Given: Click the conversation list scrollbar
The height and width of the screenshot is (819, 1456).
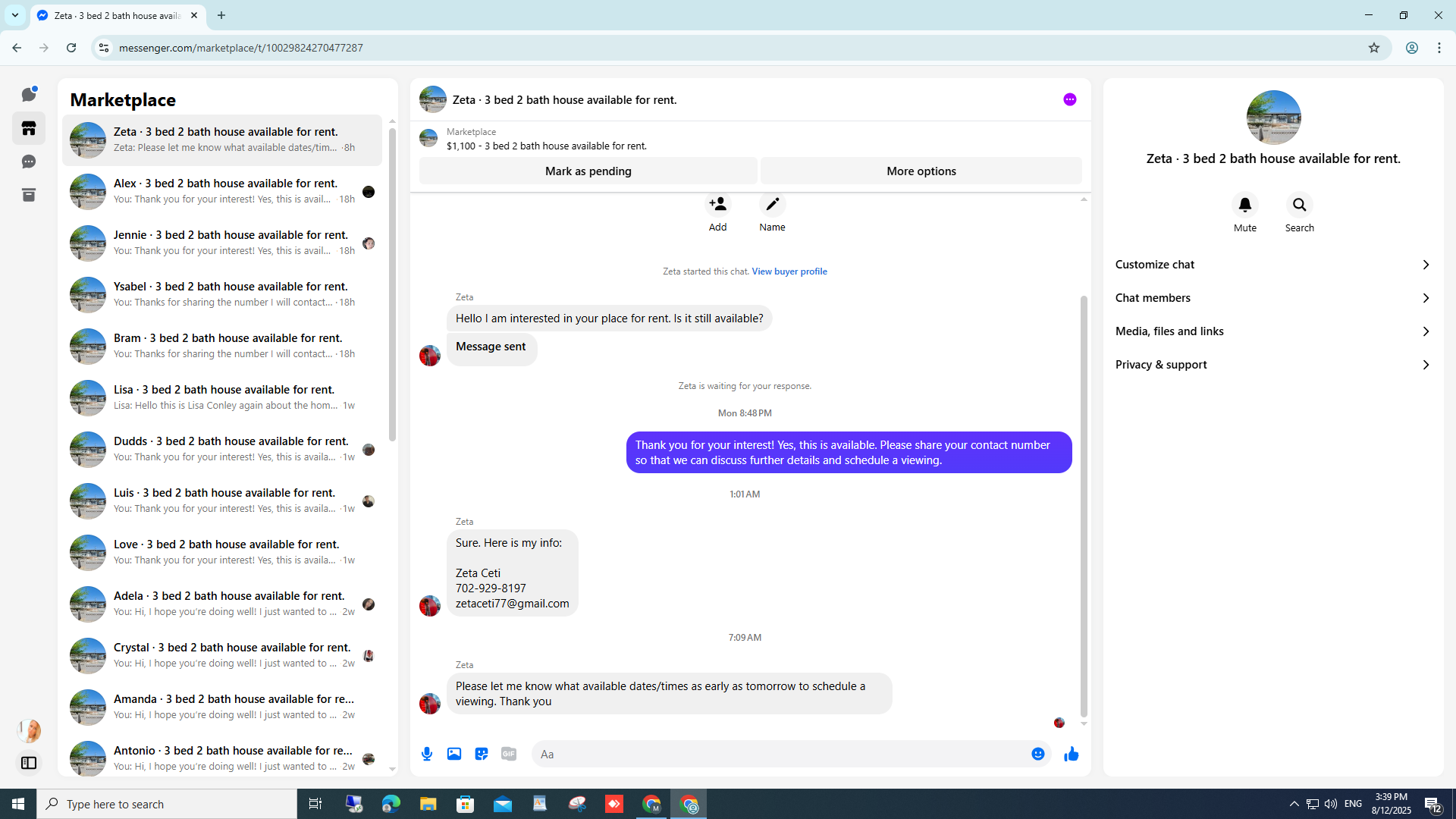Looking at the screenshot, I should point(392,284).
